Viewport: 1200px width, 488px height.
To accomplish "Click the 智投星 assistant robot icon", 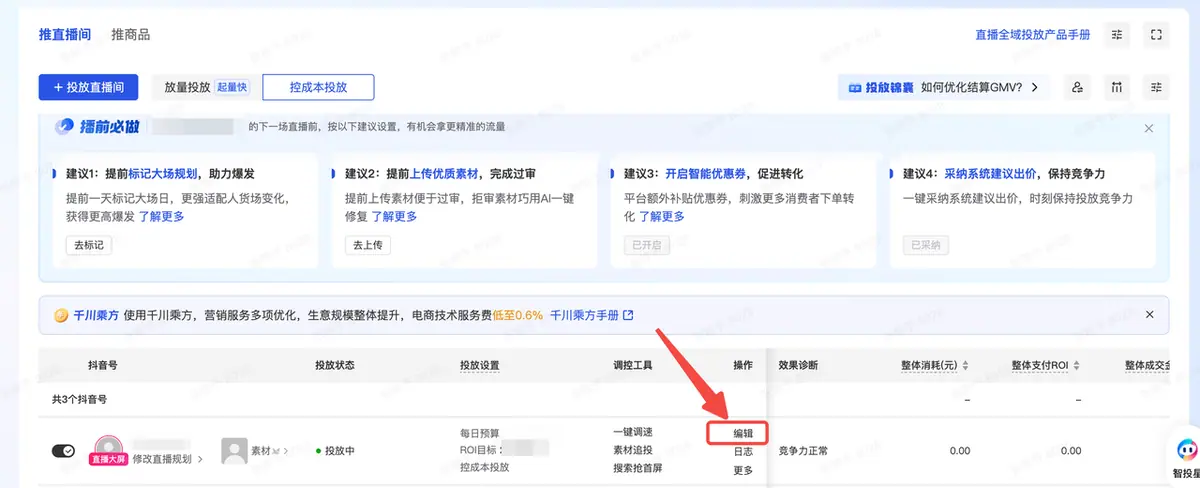I will pyautogui.click(x=1186, y=451).
